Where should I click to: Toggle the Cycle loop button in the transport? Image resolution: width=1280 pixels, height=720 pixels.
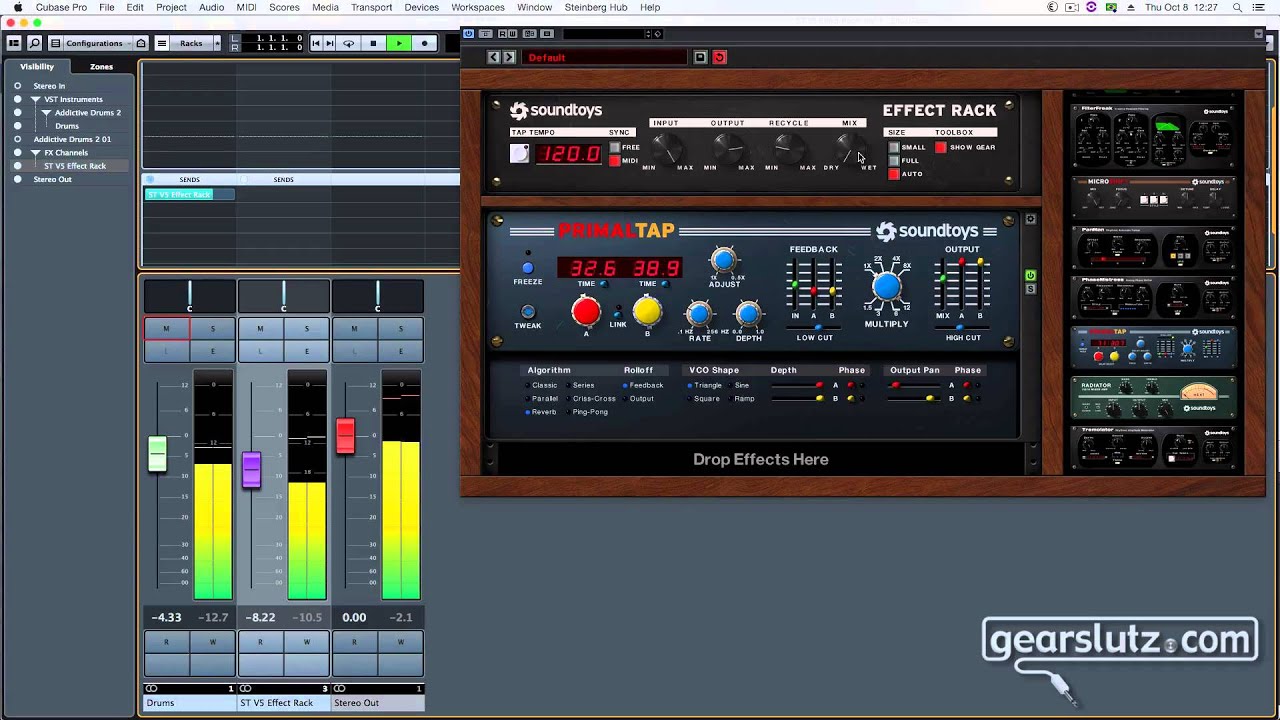349,43
